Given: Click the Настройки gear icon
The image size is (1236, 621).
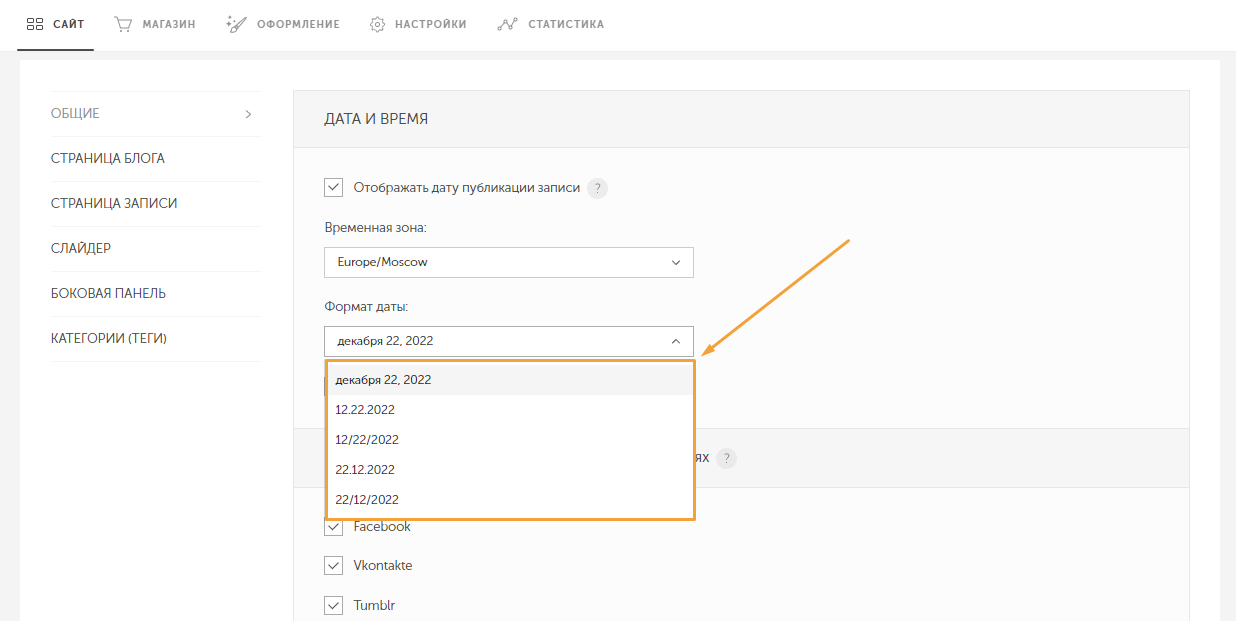Looking at the screenshot, I should (377, 24).
